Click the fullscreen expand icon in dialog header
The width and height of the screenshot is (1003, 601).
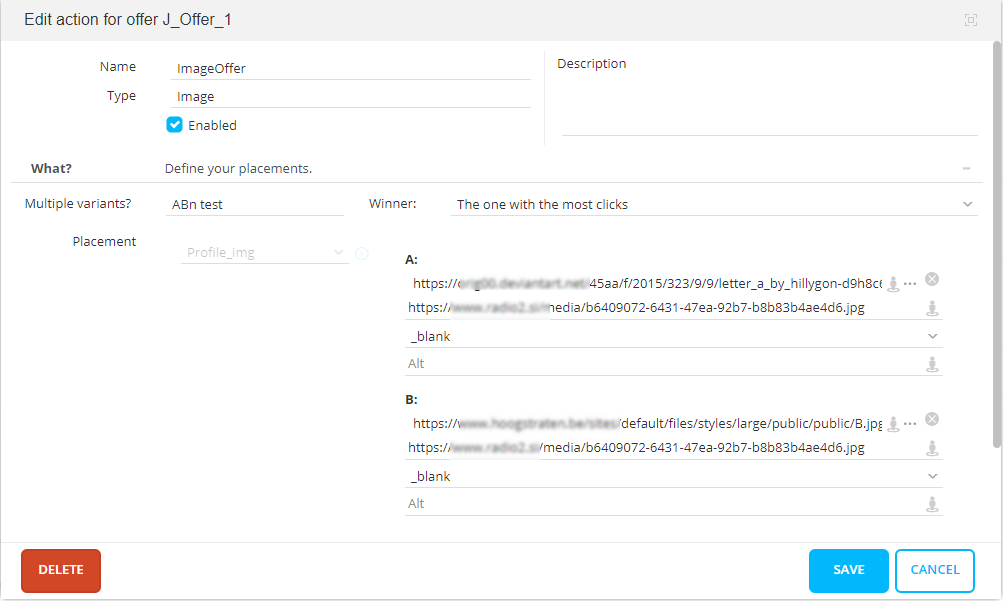coord(970,20)
